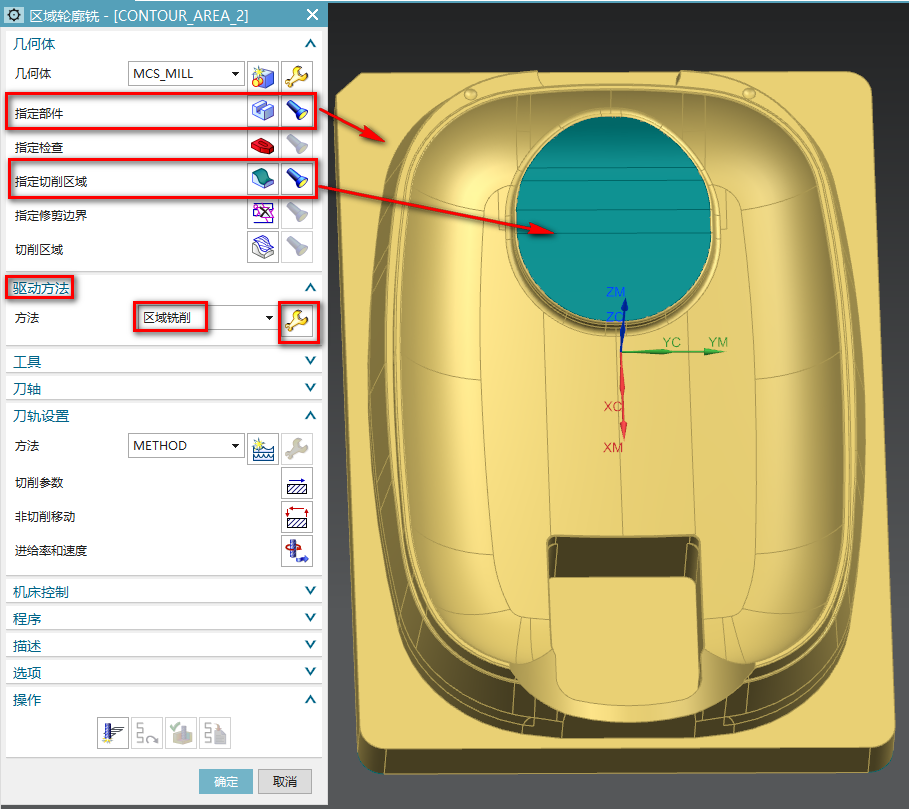Display specified part with flashlight icon

point(297,110)
